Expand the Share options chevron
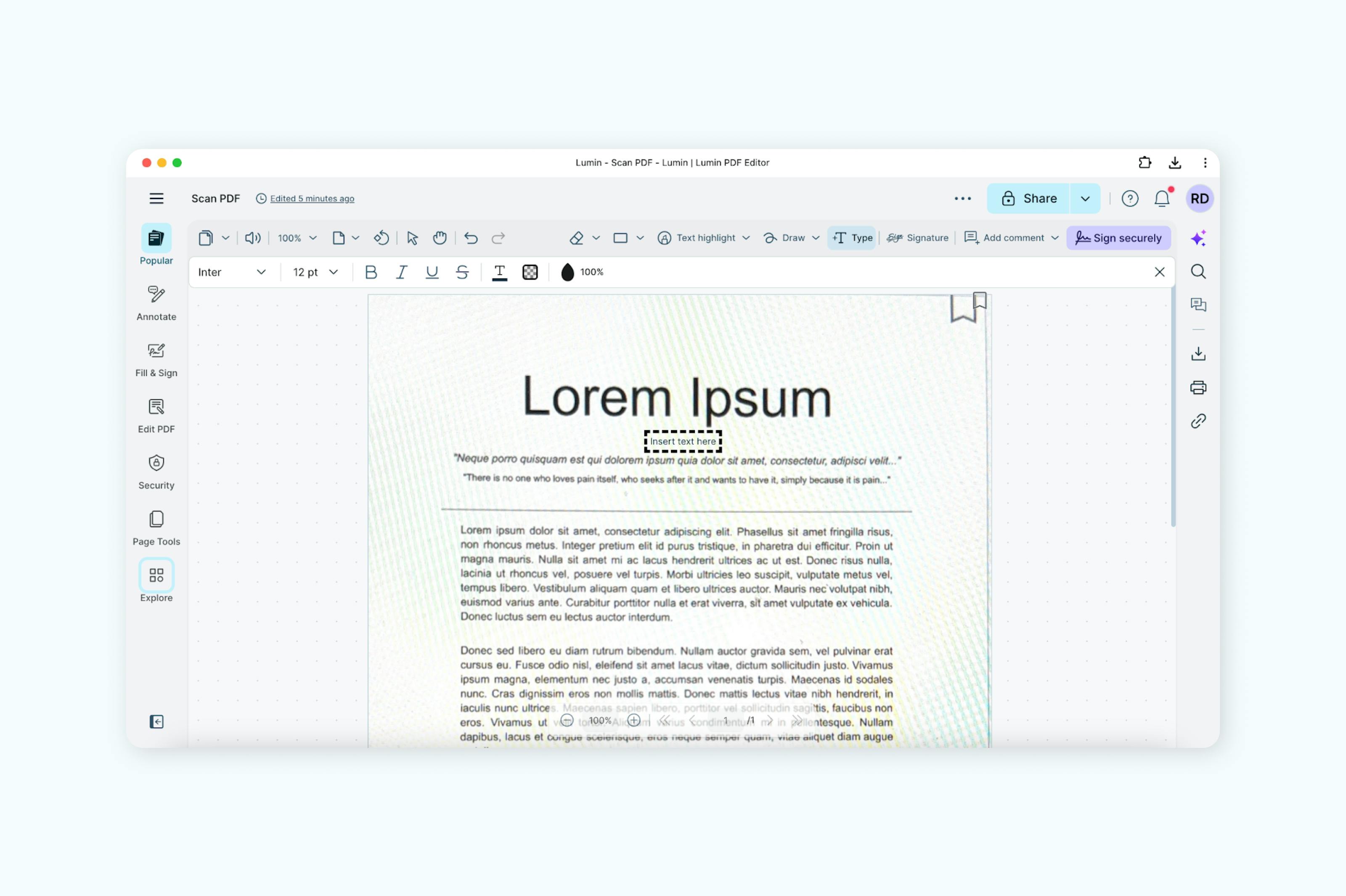The image size is (1346, 896). click(1084, 198)
